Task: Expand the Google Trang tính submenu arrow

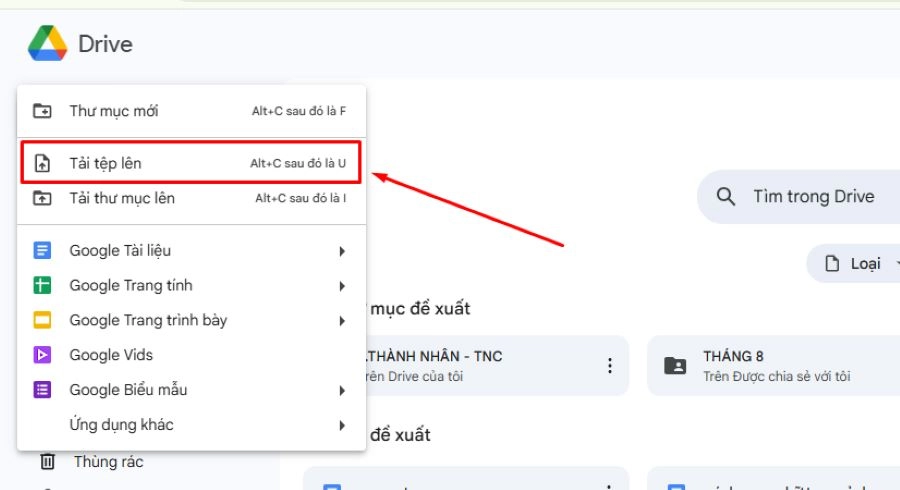Action: tap(342, 286)
